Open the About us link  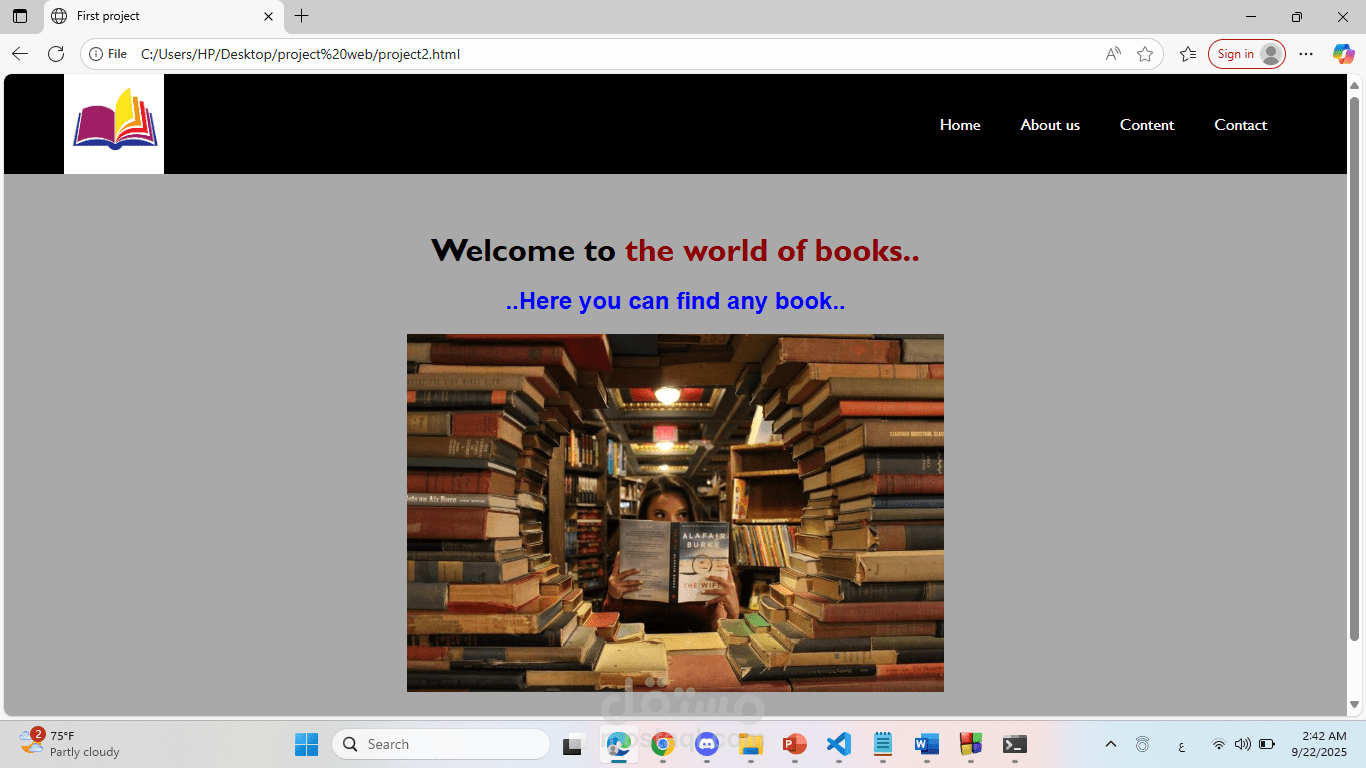tap(1050, 124)
